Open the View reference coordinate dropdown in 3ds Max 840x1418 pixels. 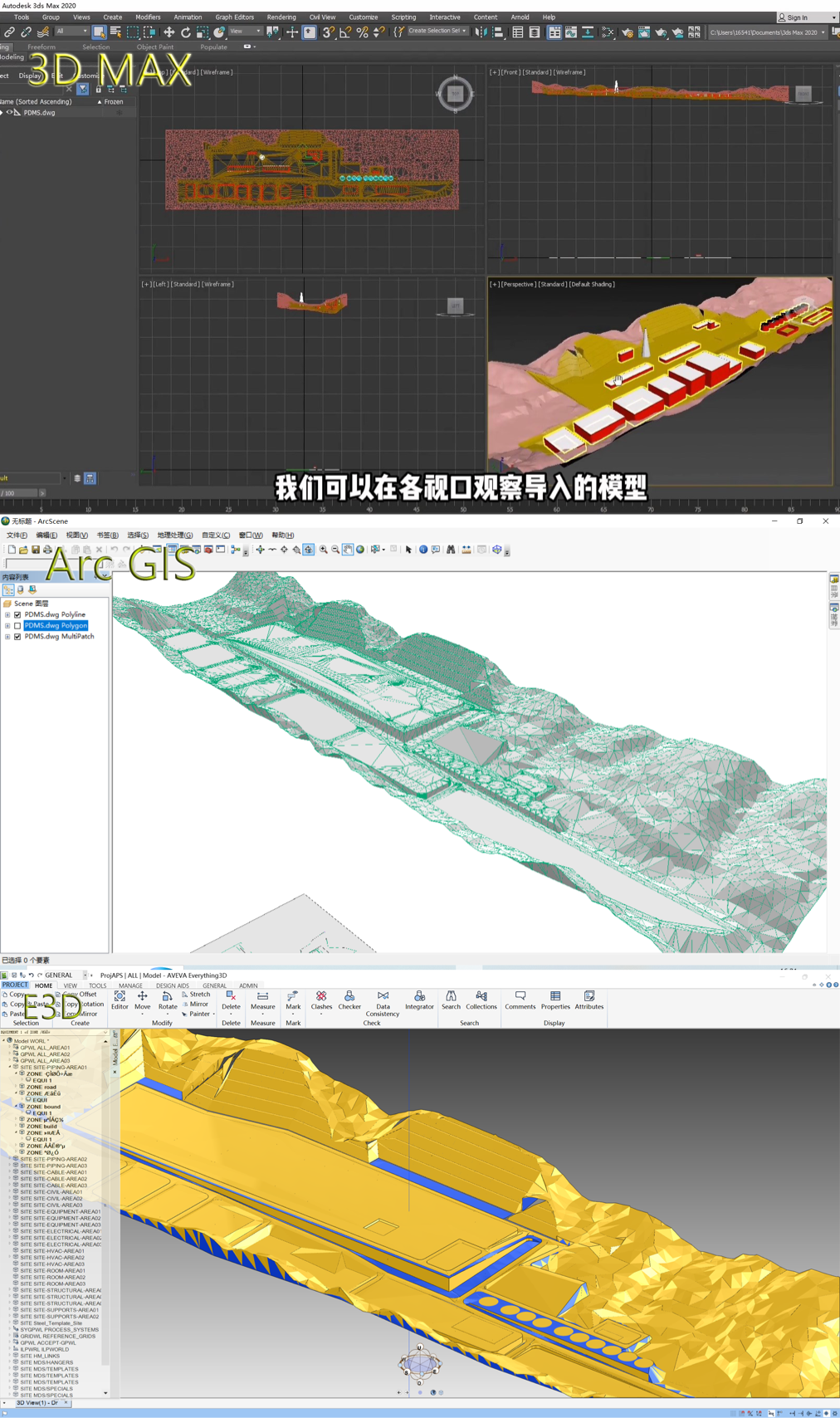tap(245, 32)
